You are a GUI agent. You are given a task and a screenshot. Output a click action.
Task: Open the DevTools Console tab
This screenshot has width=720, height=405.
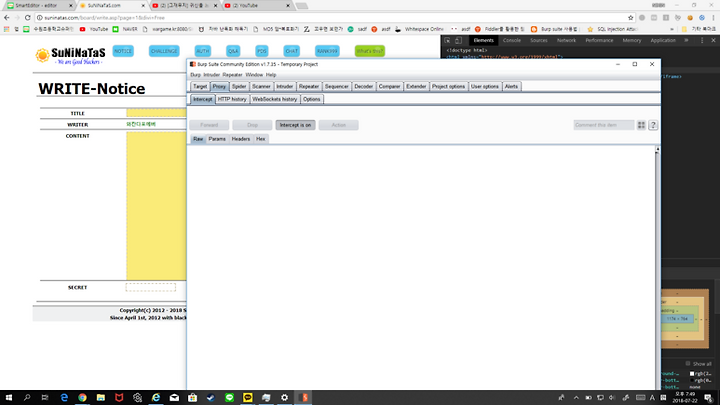pyautogui.click(x=512, y=40)
